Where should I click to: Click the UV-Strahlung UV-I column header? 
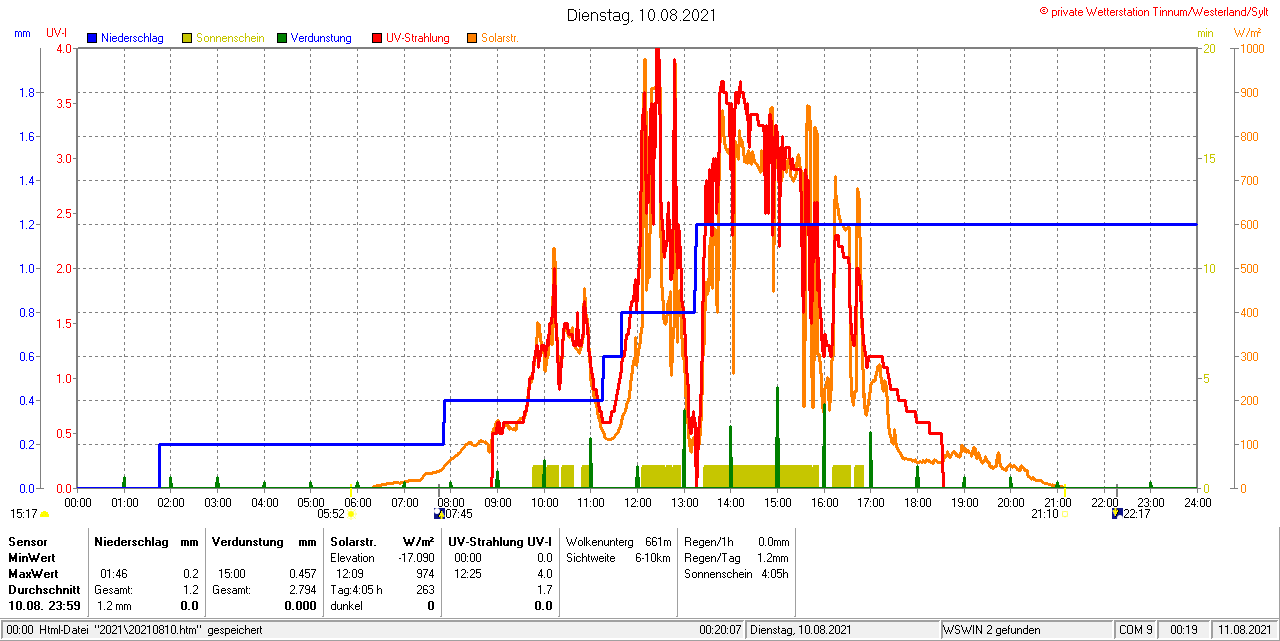click(x=500, y=542)
